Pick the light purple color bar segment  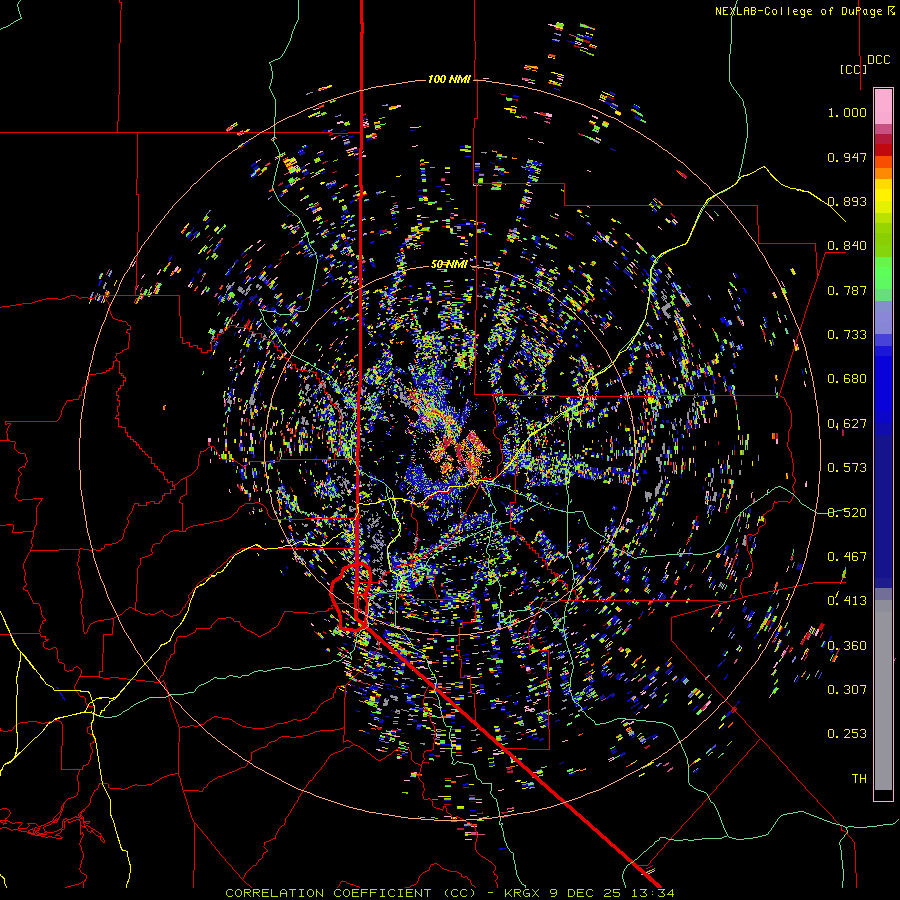tap(883, 317)
